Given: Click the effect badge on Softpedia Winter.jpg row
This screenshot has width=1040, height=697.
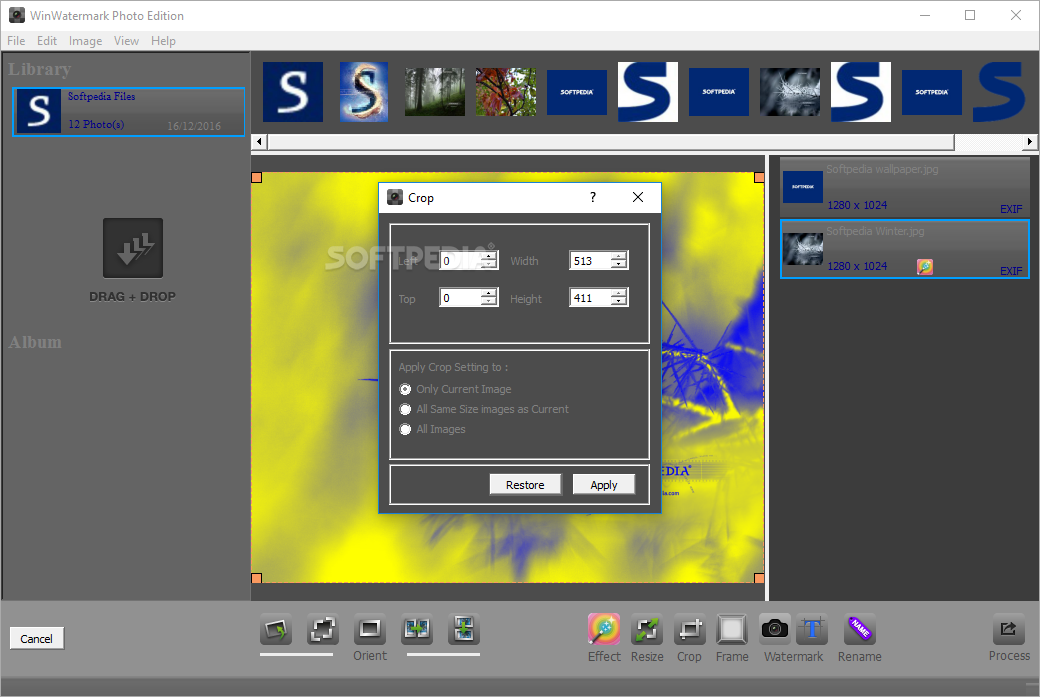Looking at the screenshot, I should point(925,267).
